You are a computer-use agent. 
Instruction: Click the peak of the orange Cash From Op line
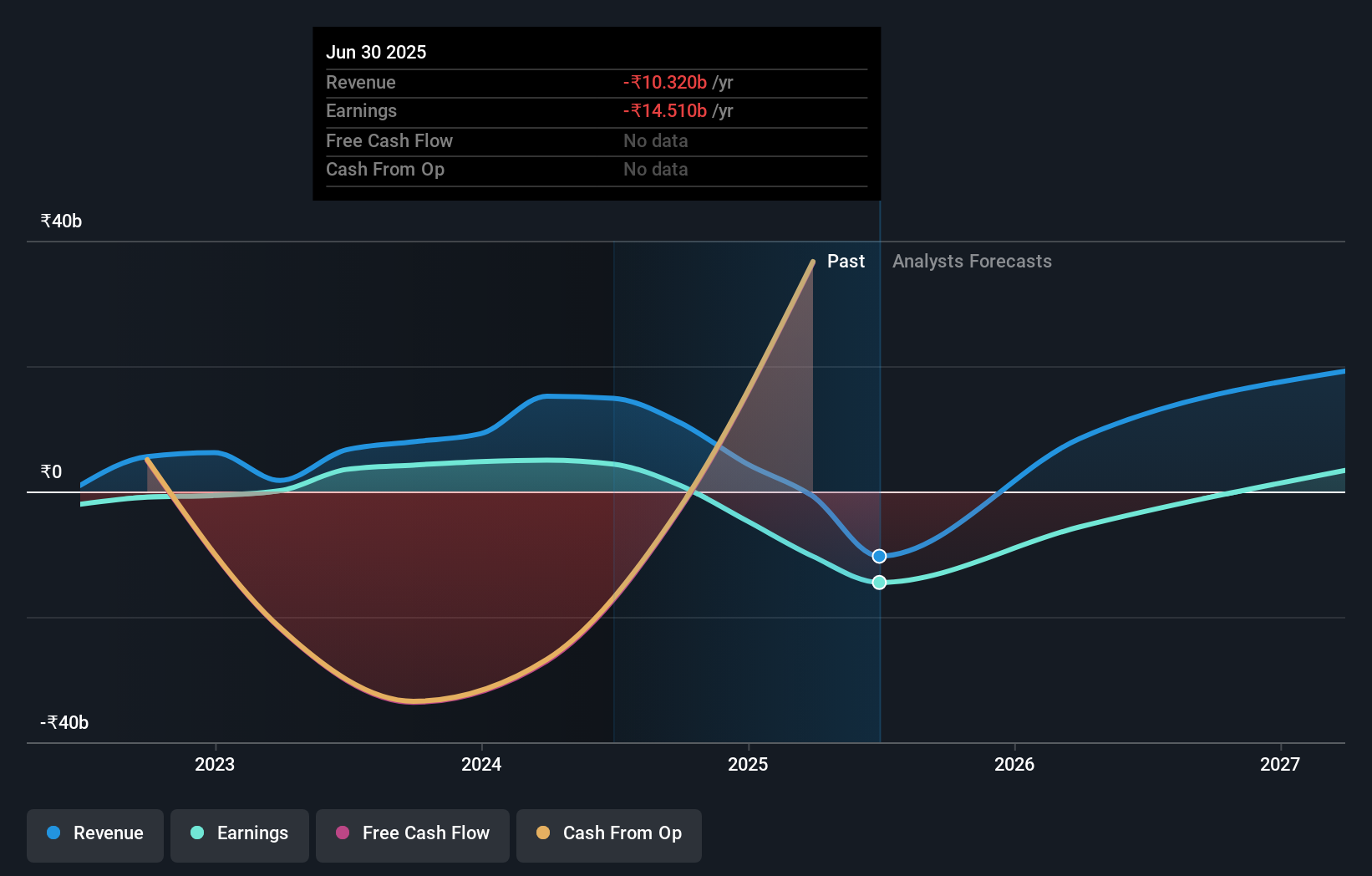tap(812, 262)
